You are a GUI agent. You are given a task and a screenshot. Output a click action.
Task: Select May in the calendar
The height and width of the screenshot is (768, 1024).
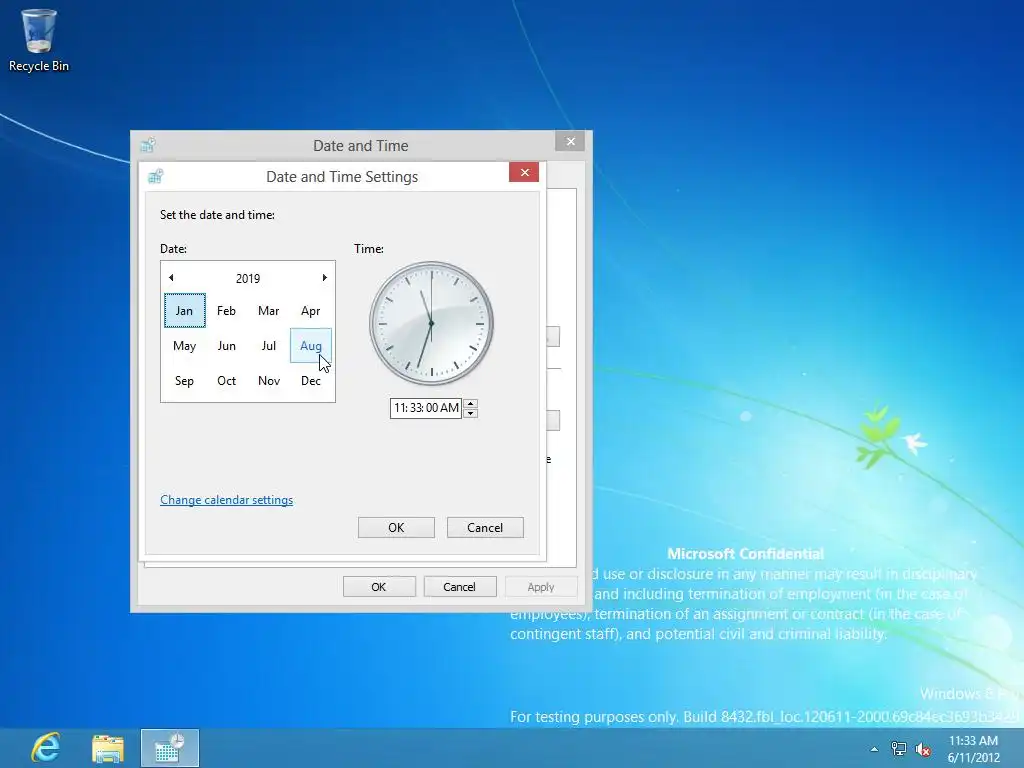[184, 345]
